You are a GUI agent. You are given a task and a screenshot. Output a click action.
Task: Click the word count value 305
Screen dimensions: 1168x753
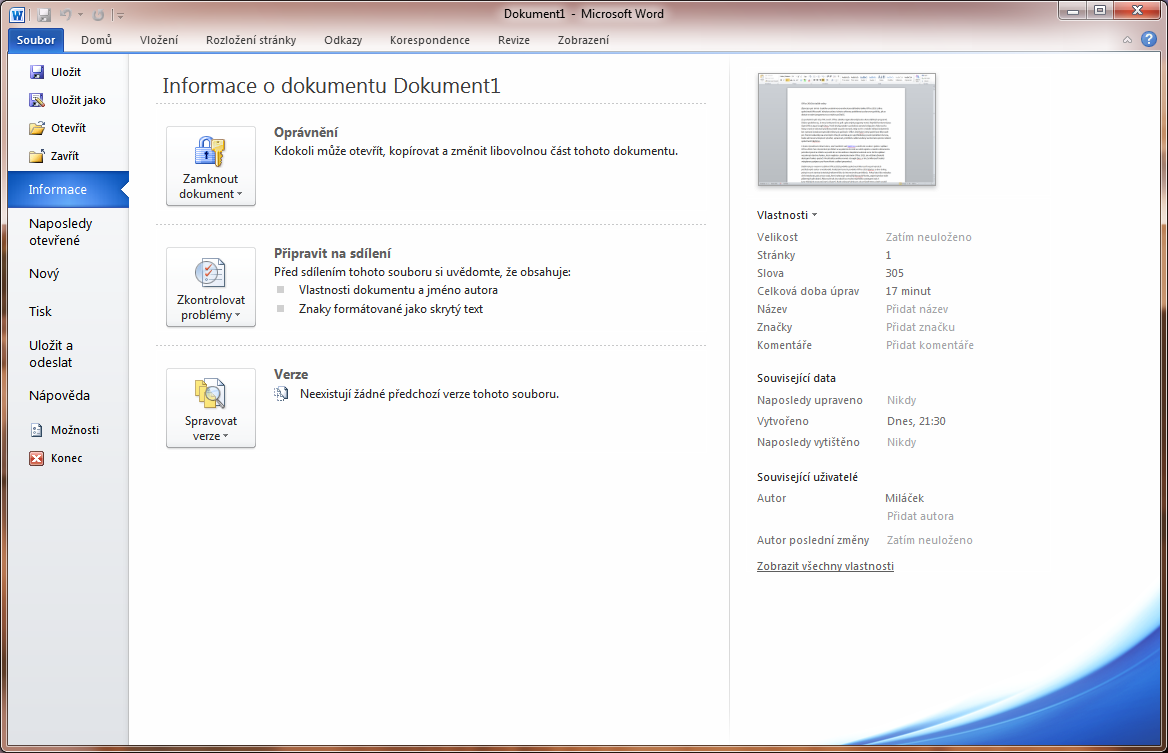[x=895, y=273]
